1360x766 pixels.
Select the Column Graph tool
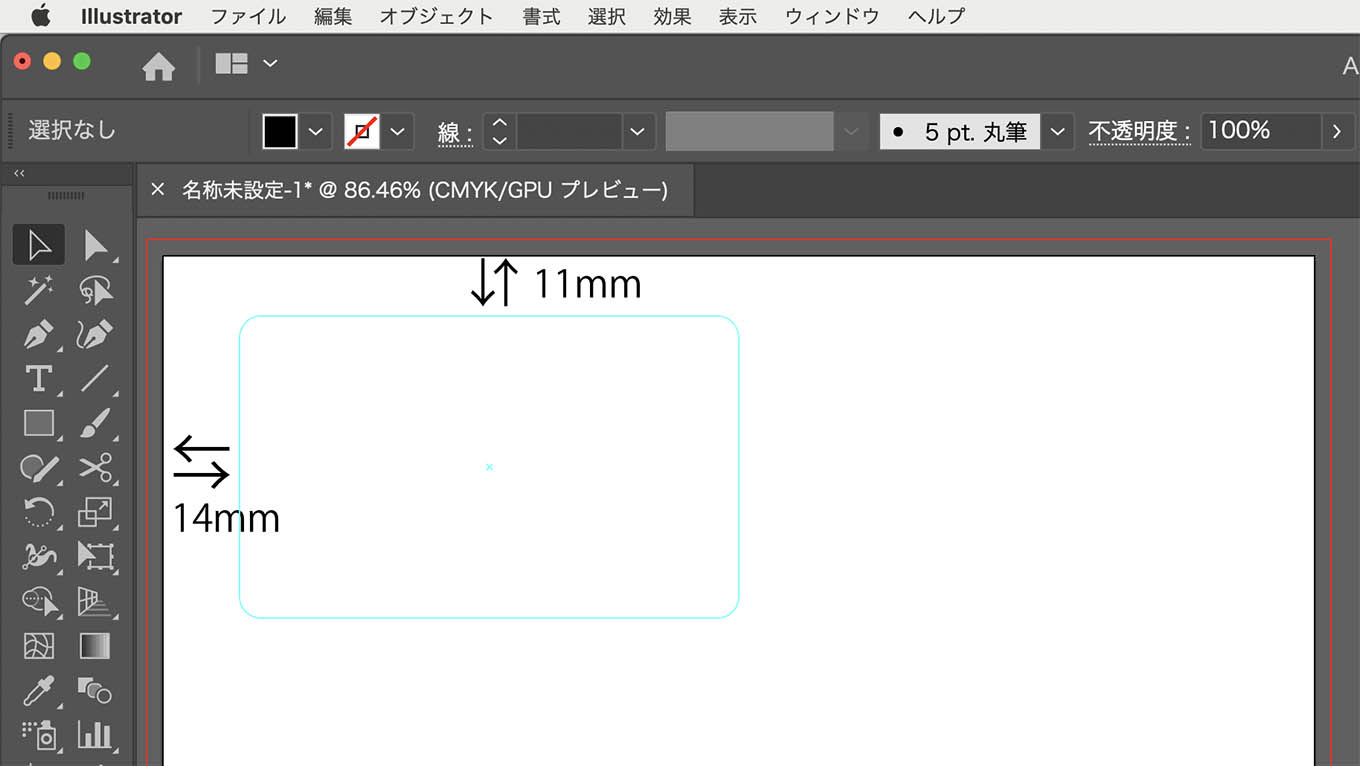click(95, 735)
